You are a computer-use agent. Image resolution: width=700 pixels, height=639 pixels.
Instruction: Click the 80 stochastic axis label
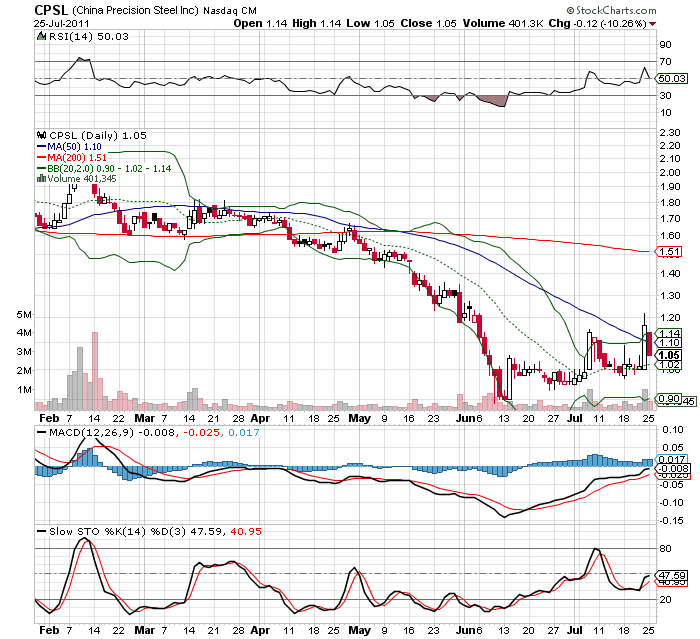point(666,548)
